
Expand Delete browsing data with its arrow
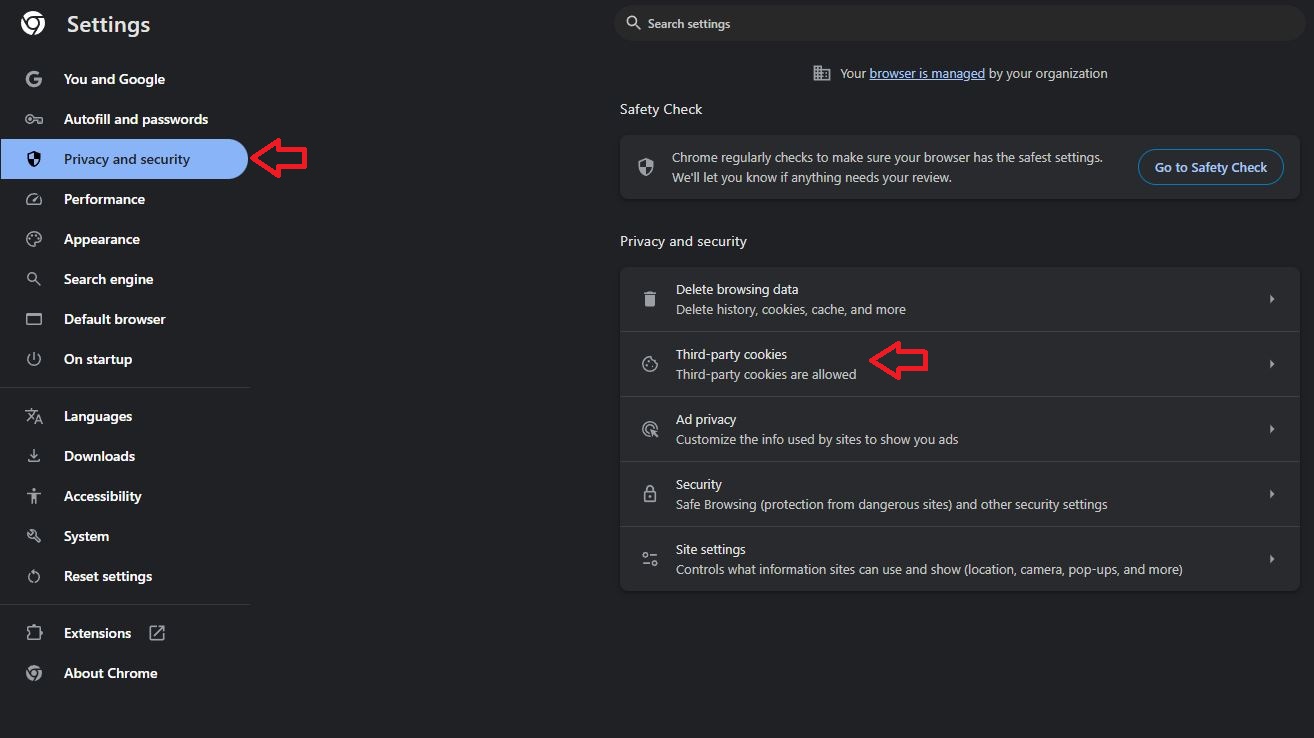tap(1272, 299)
